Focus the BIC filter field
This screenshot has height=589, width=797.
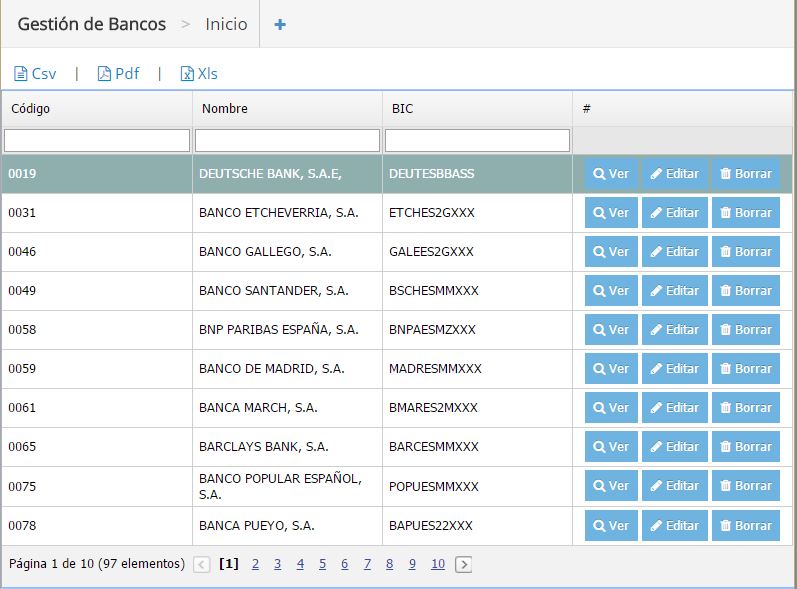[477, 140]
